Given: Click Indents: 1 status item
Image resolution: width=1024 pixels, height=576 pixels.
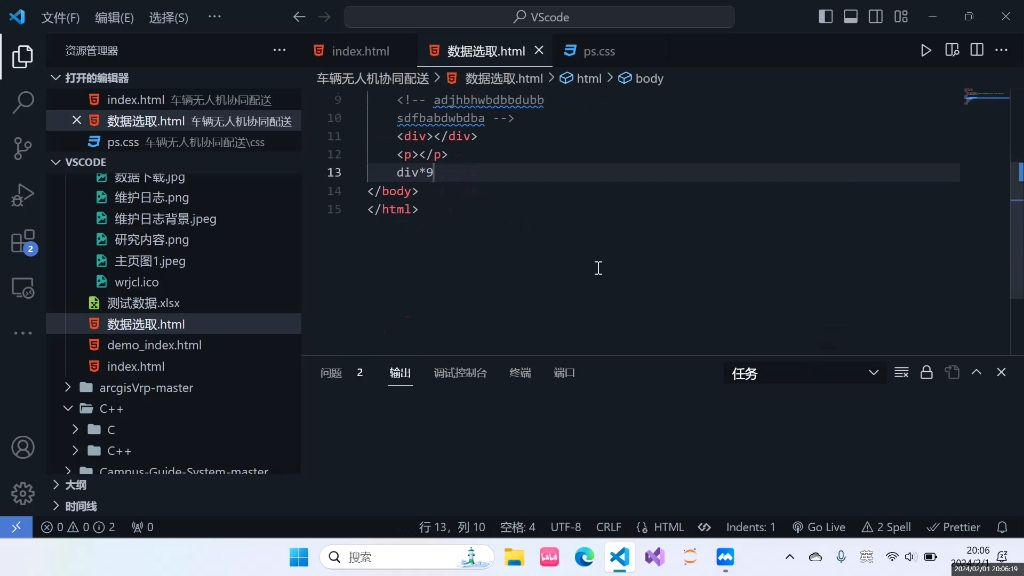Looking at the screenshot, I should (x=750, y=527).
